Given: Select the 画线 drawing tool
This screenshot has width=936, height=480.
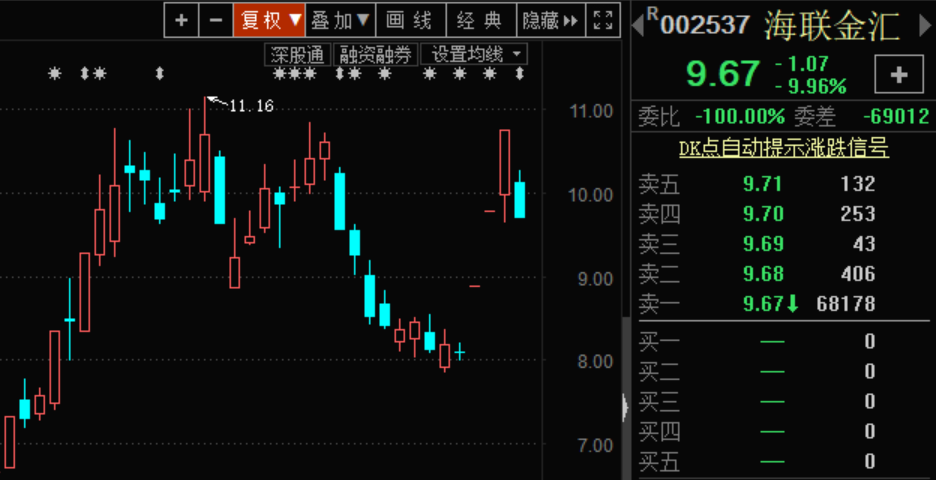Looking at the screenshot, I should 411,20.
